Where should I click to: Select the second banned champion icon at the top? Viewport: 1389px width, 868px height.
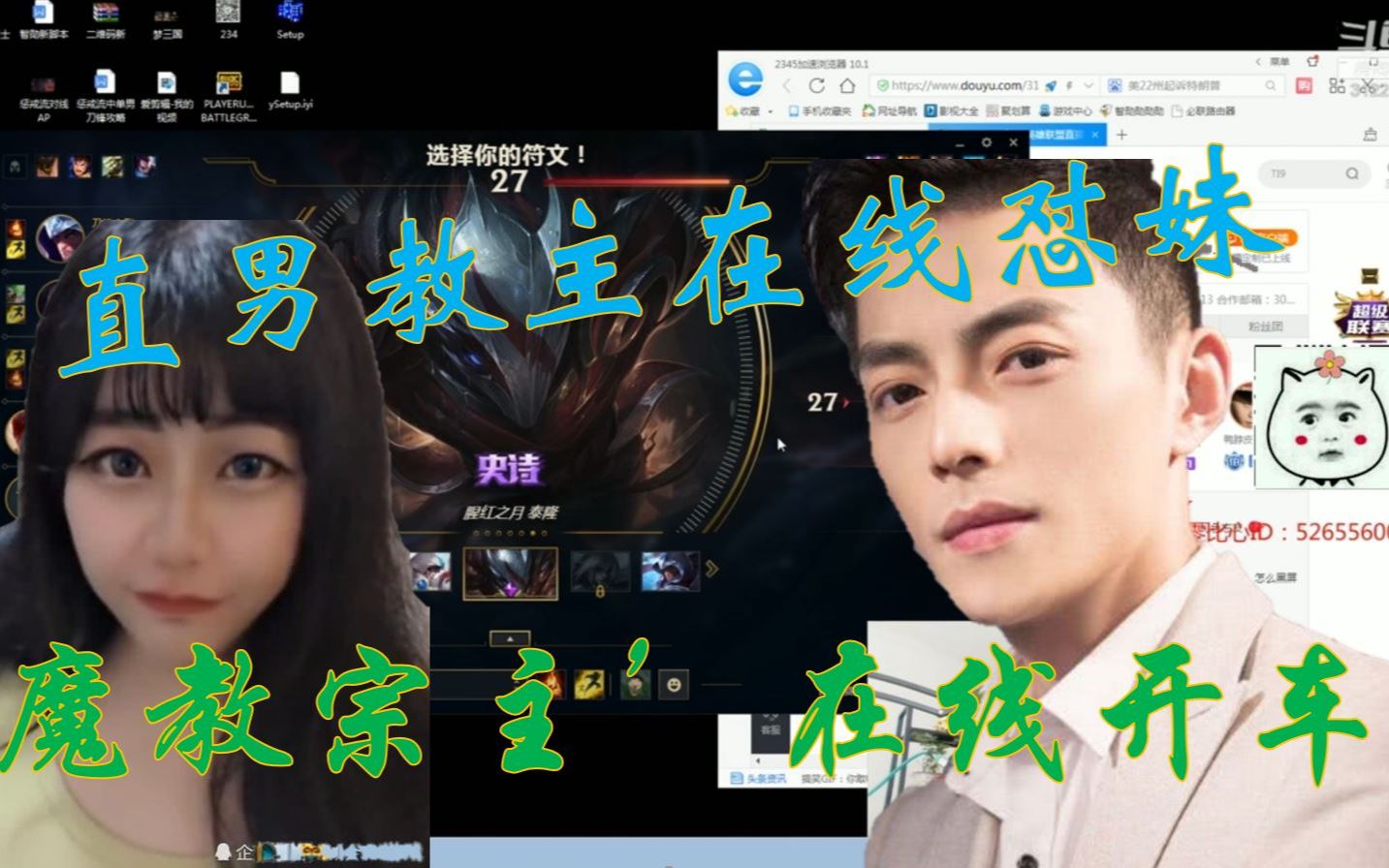[79, 167]
